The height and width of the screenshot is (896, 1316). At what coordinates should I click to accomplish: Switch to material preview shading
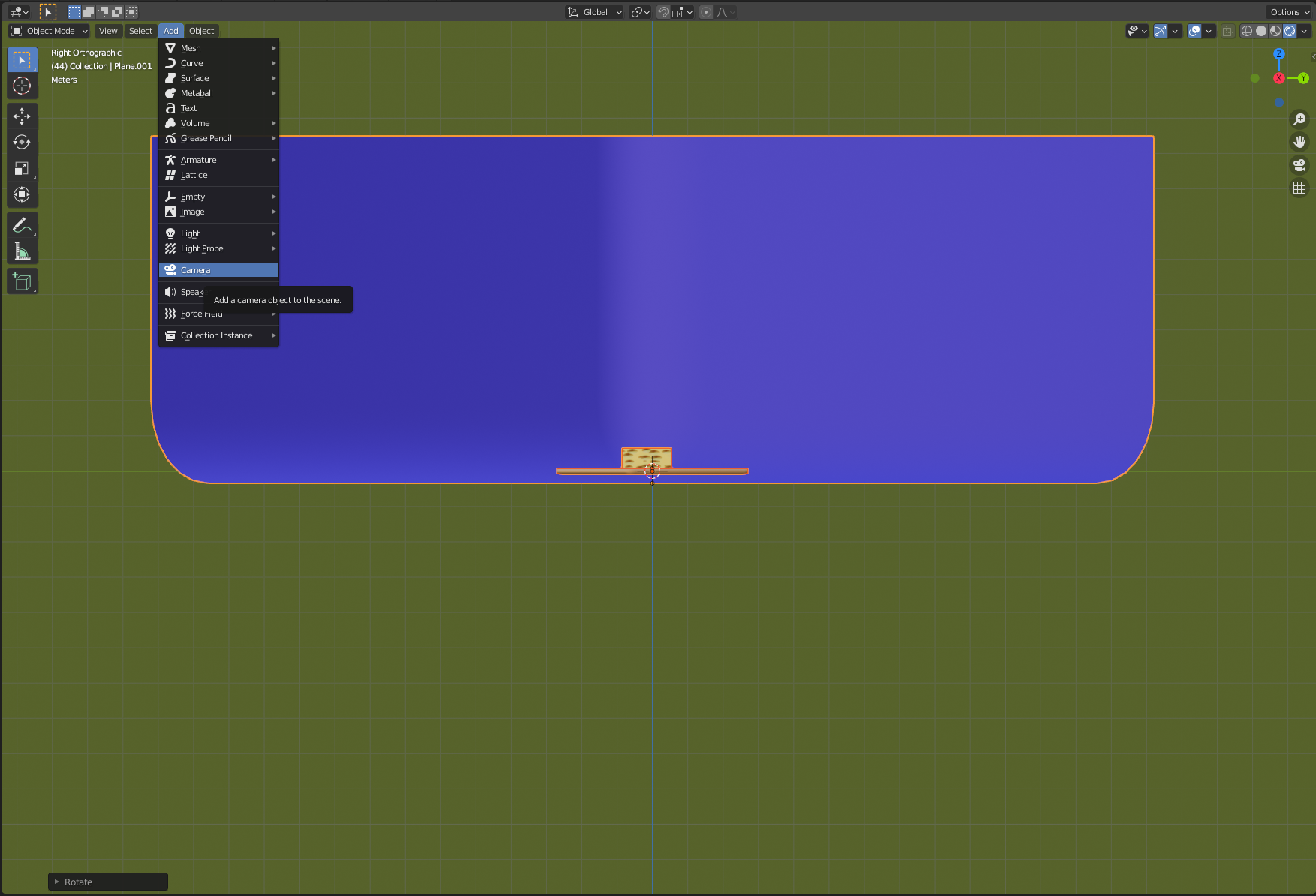point(1275,31)
